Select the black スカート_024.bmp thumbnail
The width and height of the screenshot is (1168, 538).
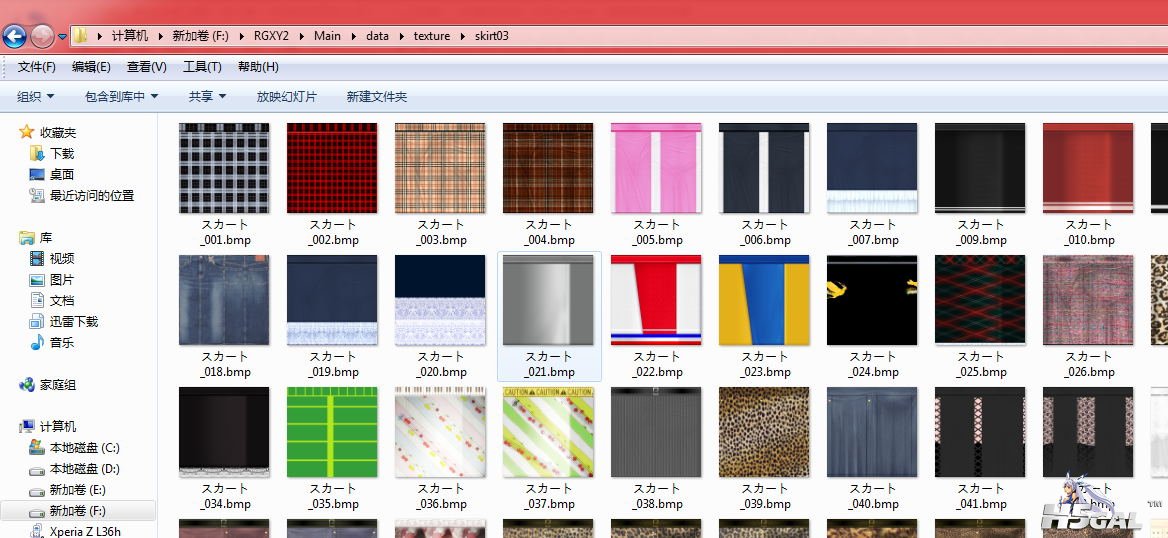(x=872, y=300)
